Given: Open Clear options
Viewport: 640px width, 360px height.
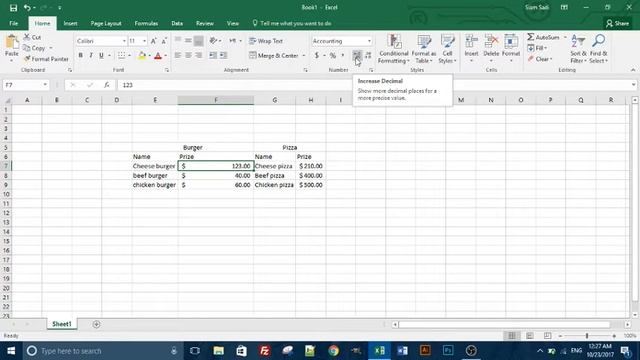Looking at the screenshot, I should [540, 59].
